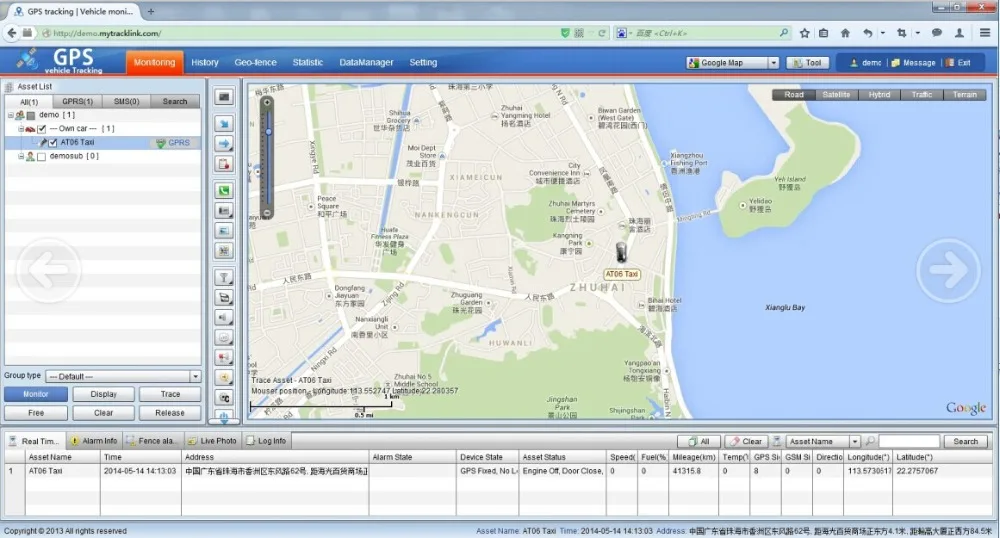Toggle the Own car group checkbox
The width and height of the screenshot is (1000, 538).
pos(42,129)
